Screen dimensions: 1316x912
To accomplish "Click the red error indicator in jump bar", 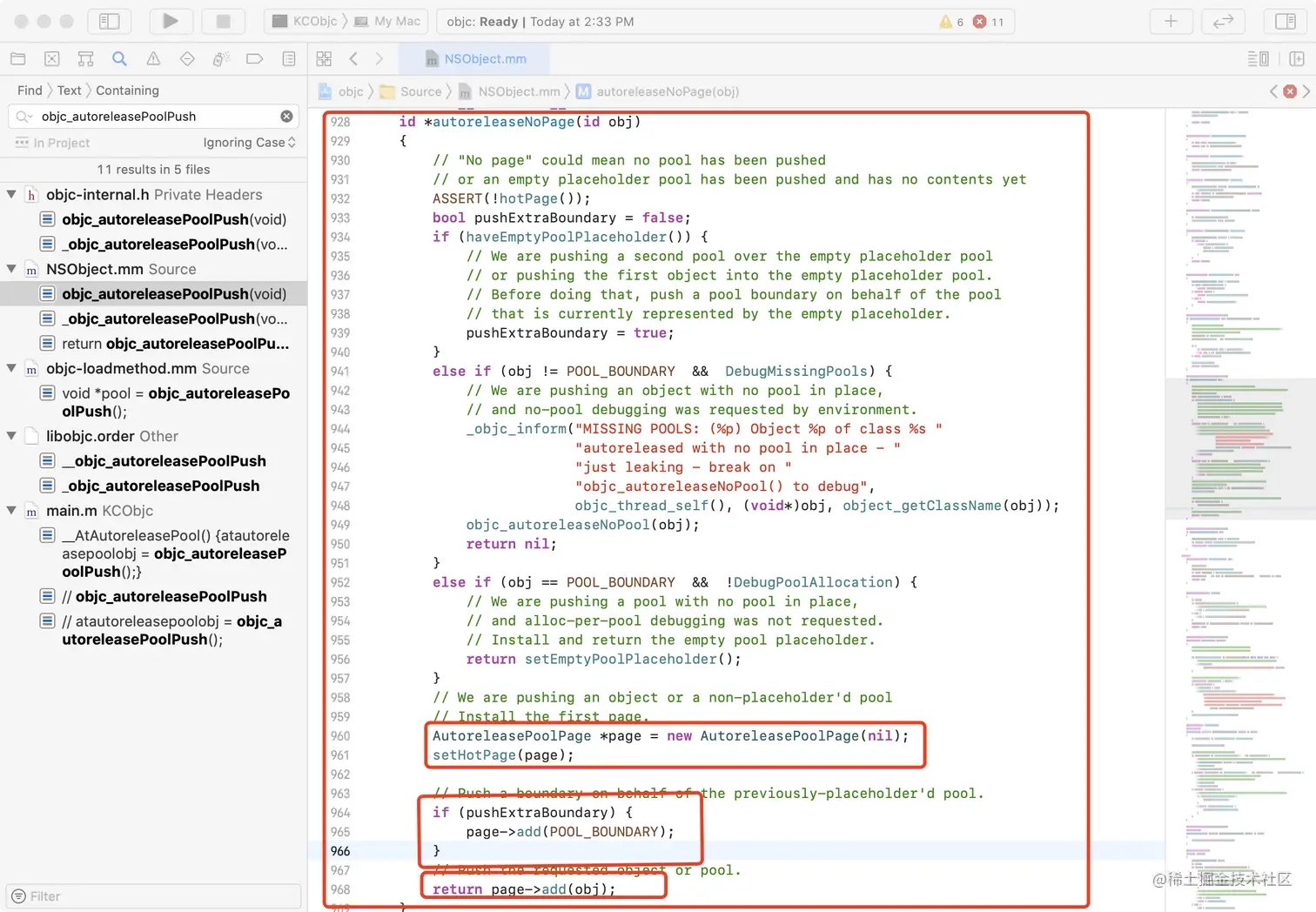I will tap(1290, 91).
